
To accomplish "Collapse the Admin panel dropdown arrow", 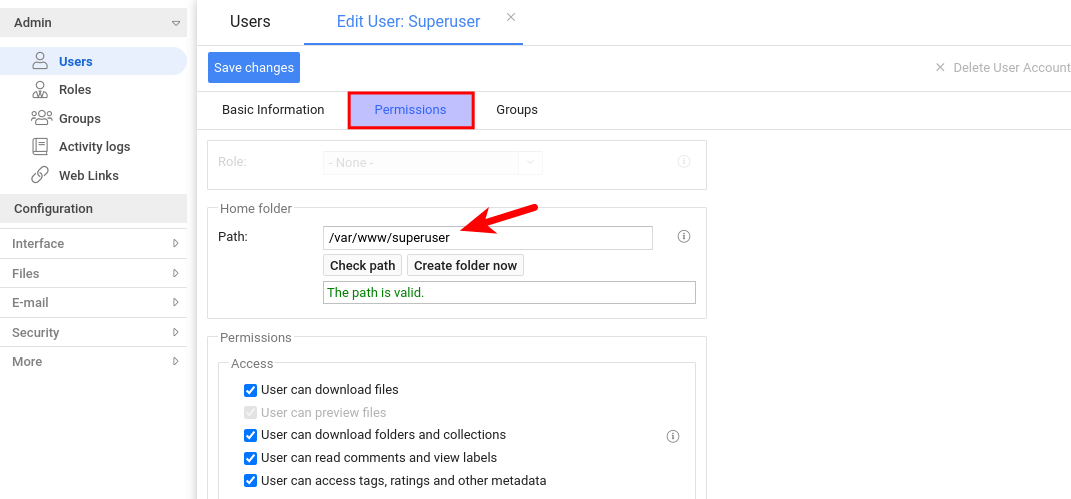I will pos(176,23).
